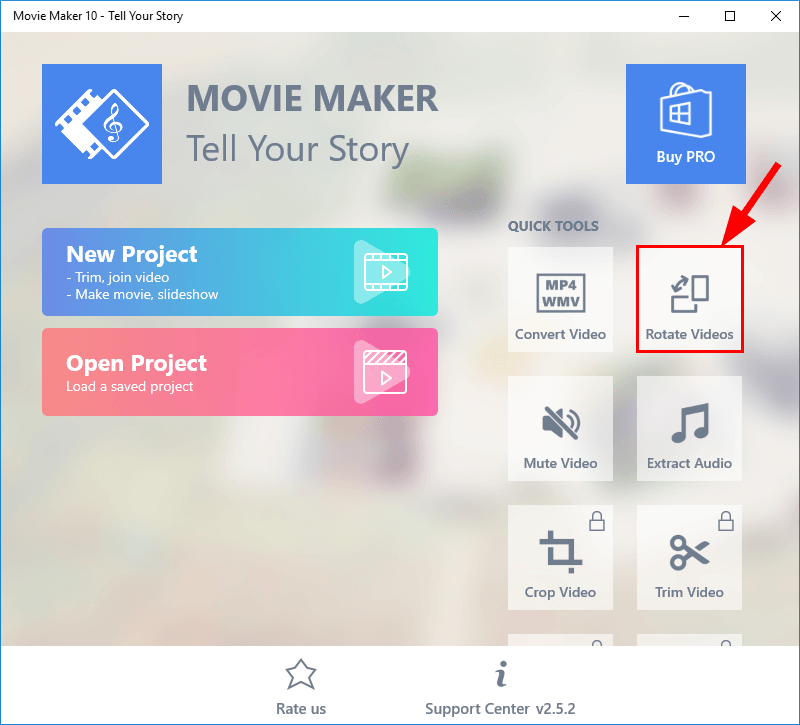This screenshot has height=725, width=800.
Task: Click the MOVIE MAKER title text
Action: point(312,98)
